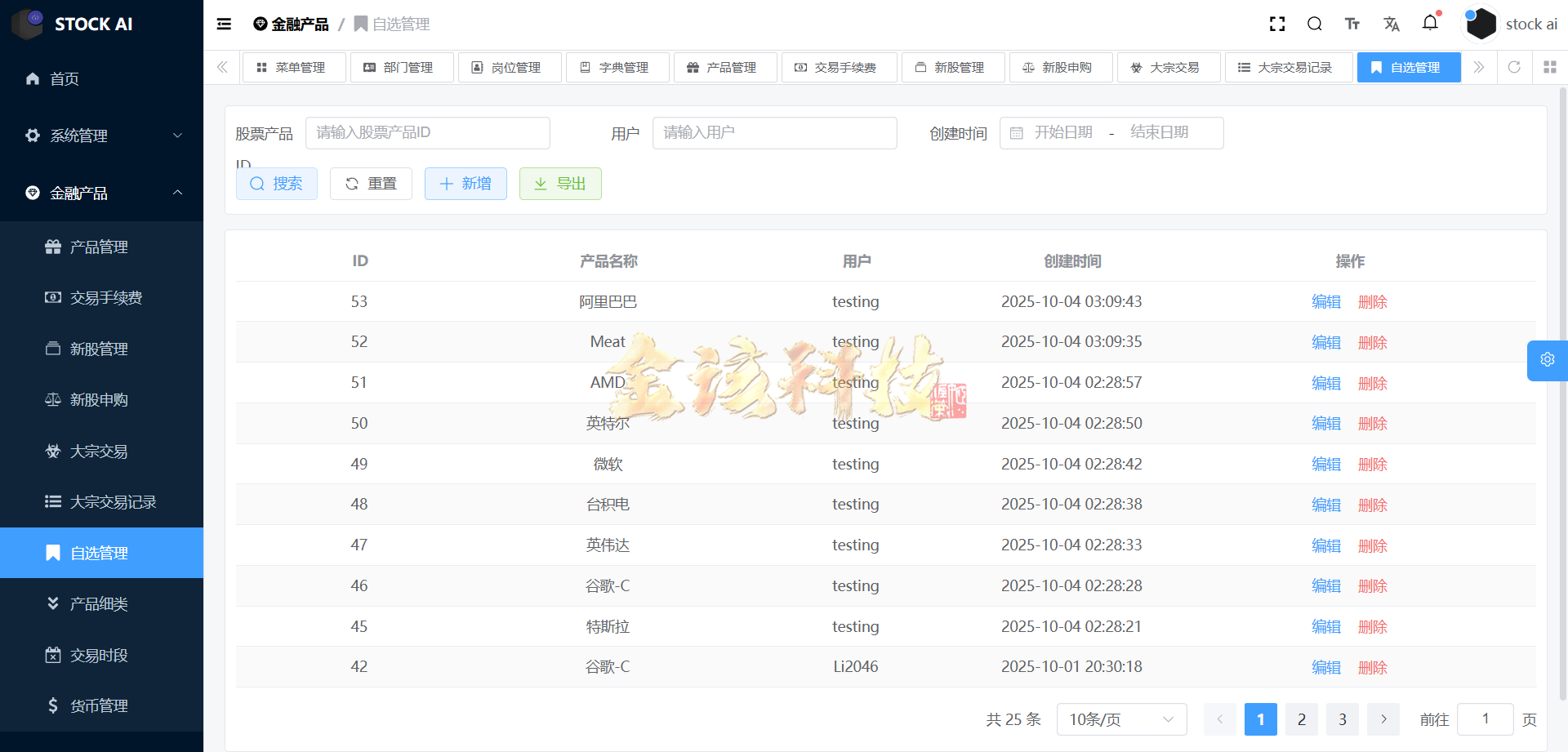Collapse tabs using the left double-chevron

coord(221,67)
